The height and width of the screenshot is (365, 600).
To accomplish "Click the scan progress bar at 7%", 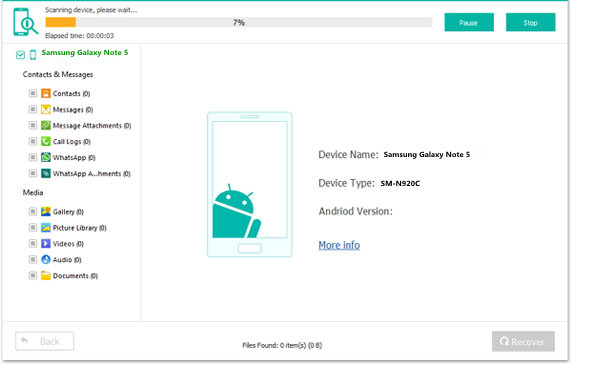I will pyautogui.click(x=239, y=23).
